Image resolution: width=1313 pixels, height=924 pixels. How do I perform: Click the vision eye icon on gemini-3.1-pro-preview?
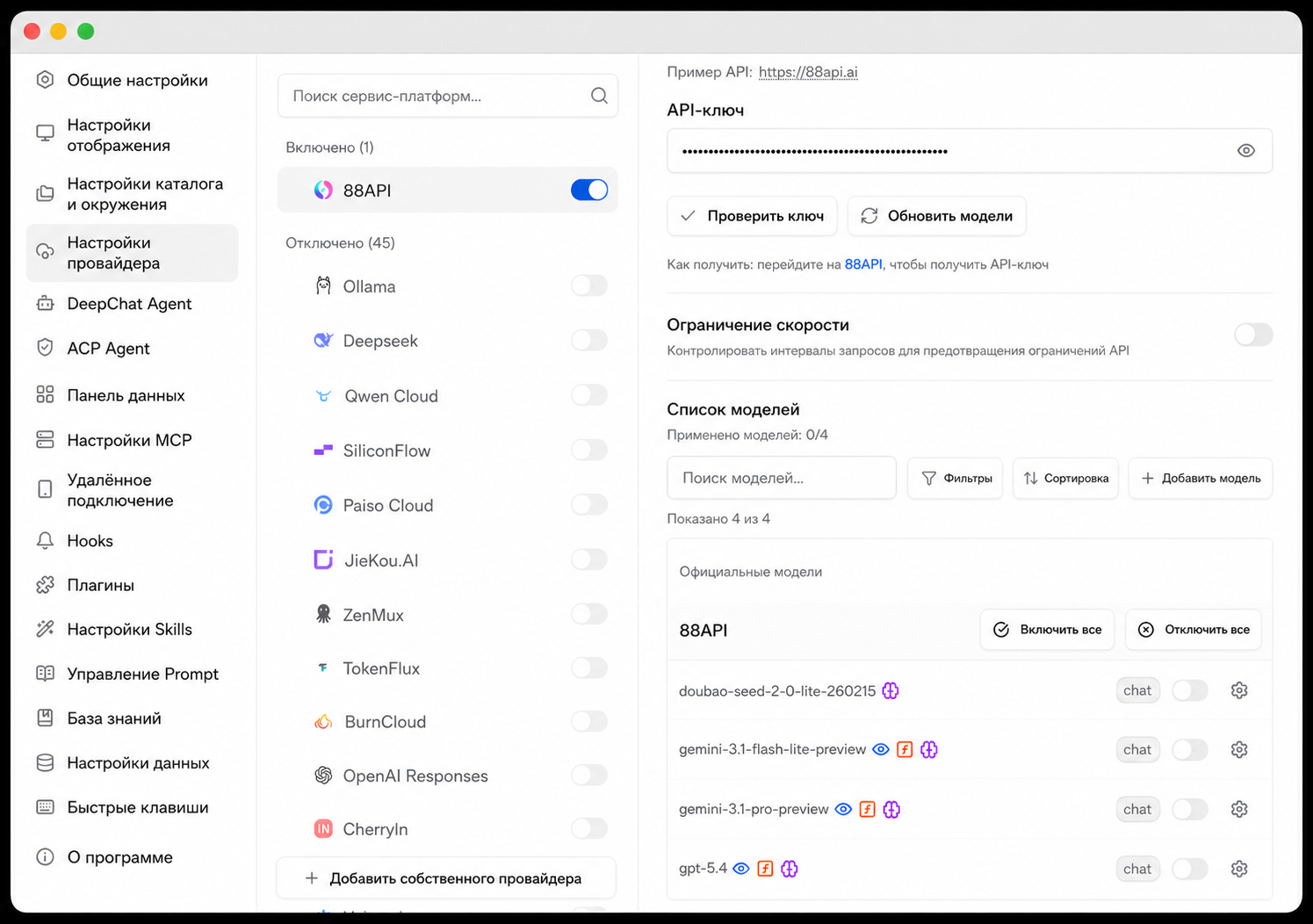[843, 809]
